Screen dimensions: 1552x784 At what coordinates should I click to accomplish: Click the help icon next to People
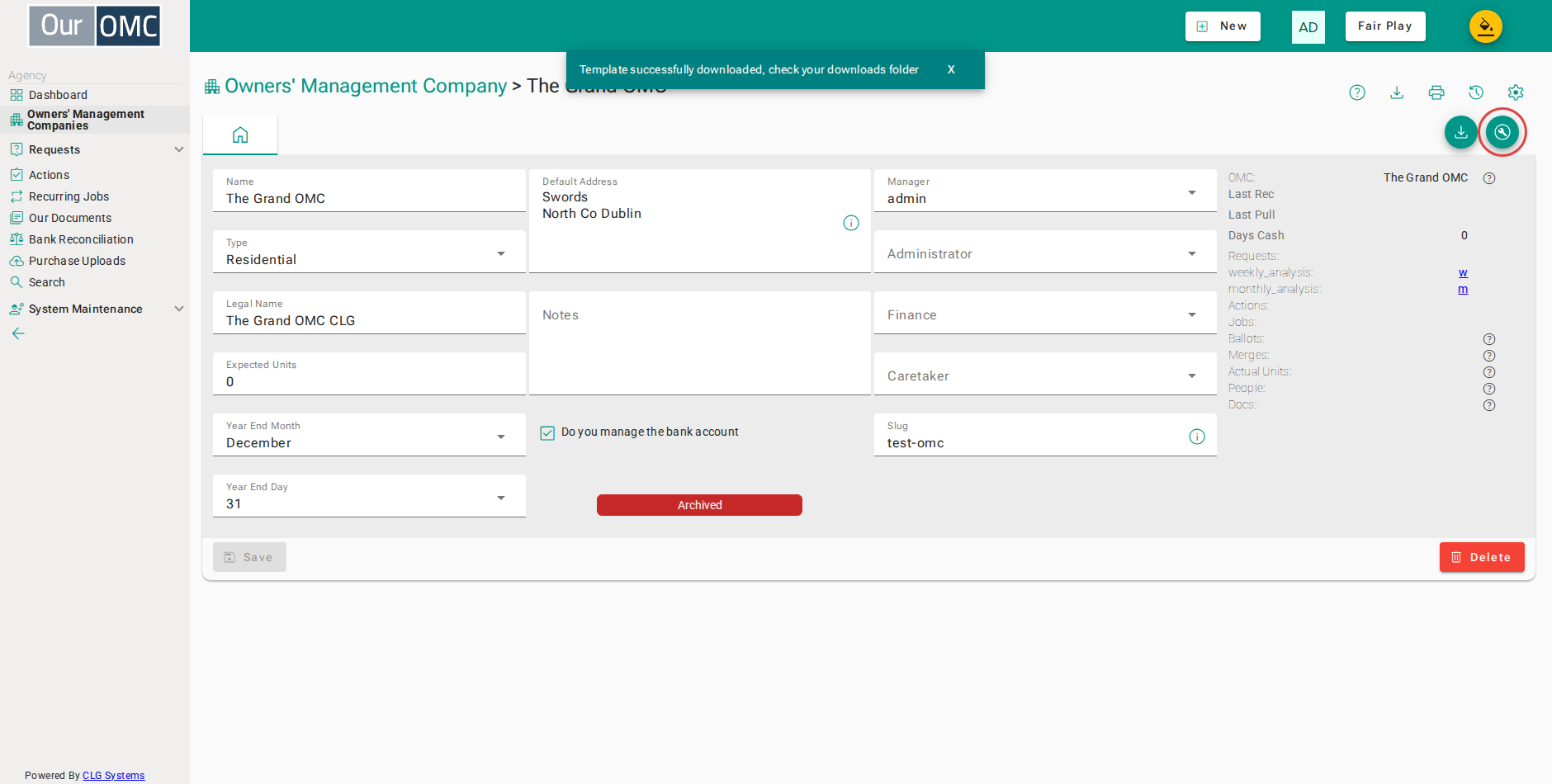coord(1489,389)
